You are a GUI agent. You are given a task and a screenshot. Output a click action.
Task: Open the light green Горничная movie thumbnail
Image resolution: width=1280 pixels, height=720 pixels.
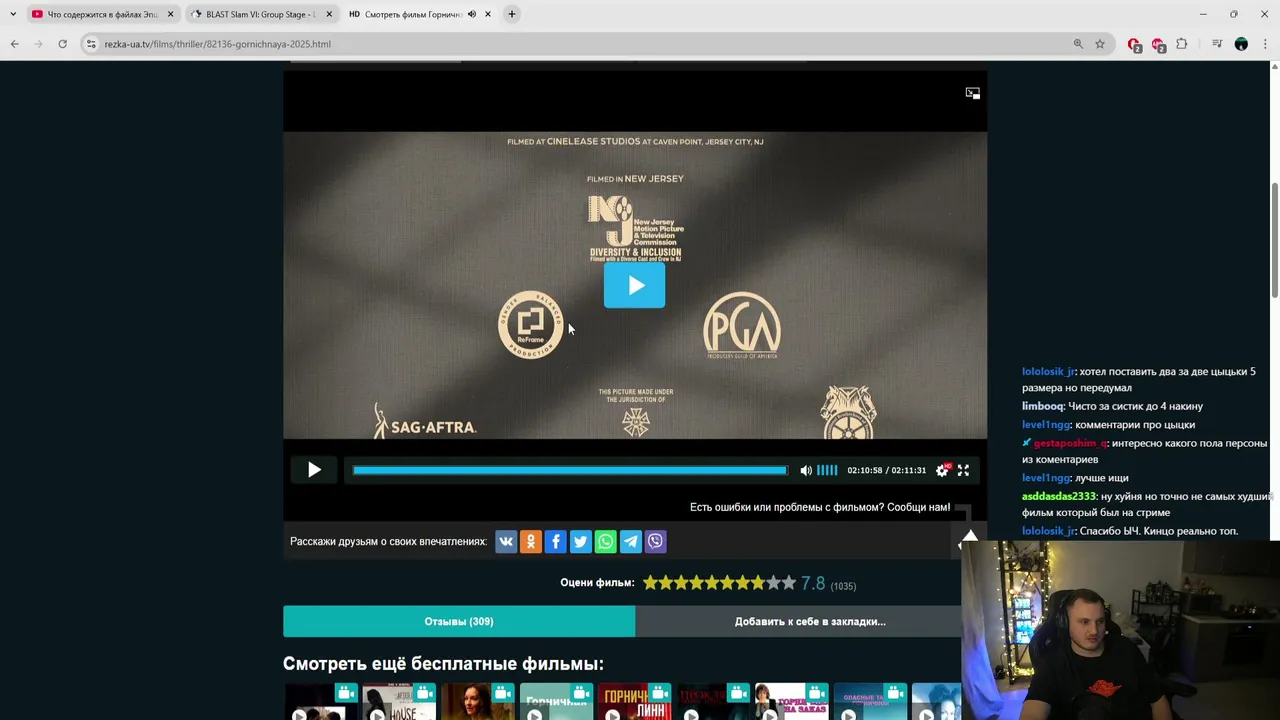[x=556, y=701]
